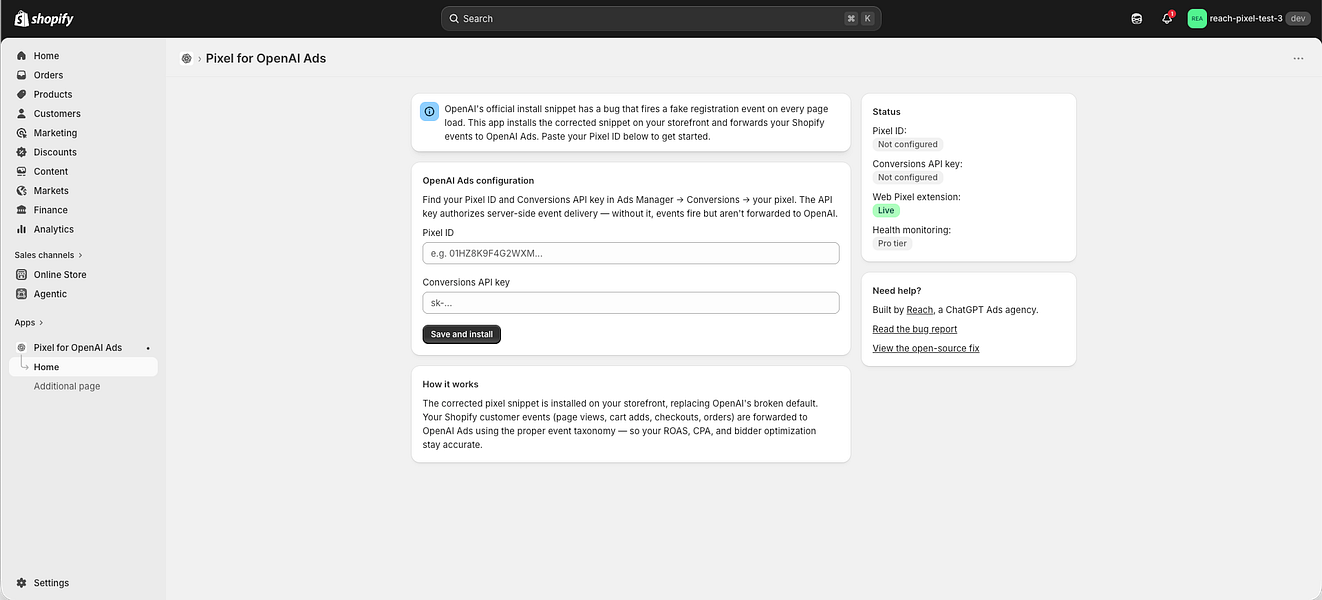Open the View the open-source fix link

(x=926, y=348)
